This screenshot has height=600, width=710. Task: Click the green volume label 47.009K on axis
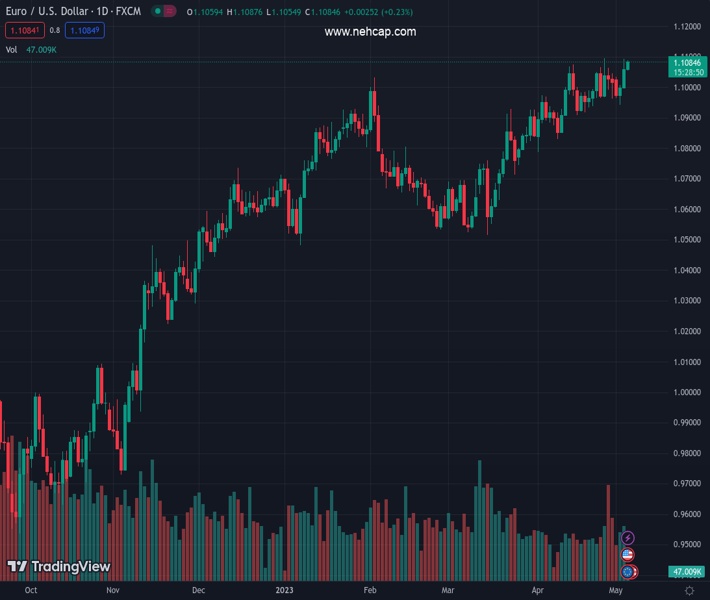pos(686,572)
